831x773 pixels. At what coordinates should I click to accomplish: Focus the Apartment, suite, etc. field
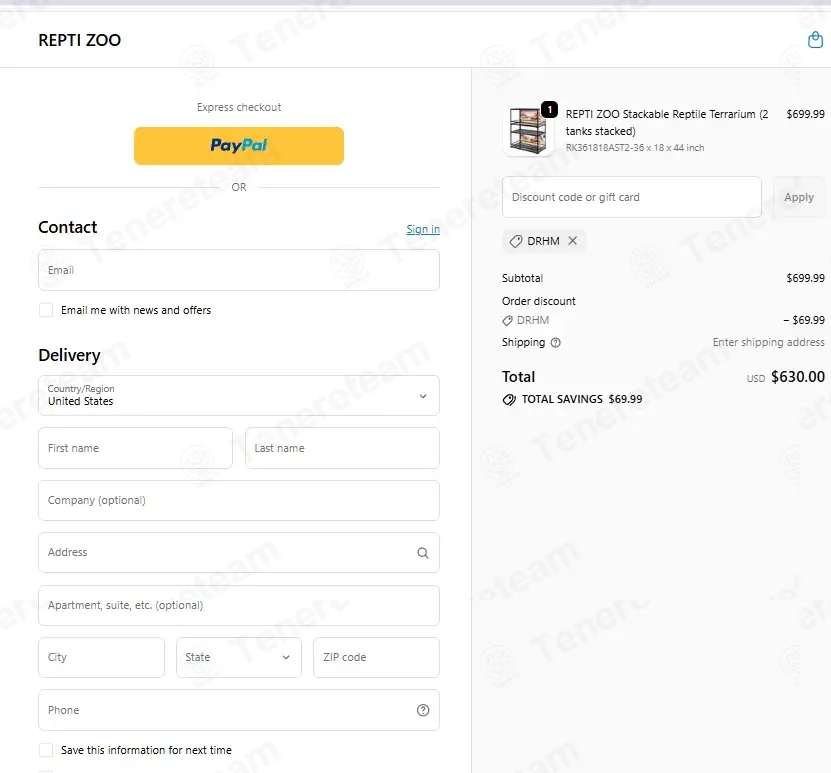click(x=238, y=605)
